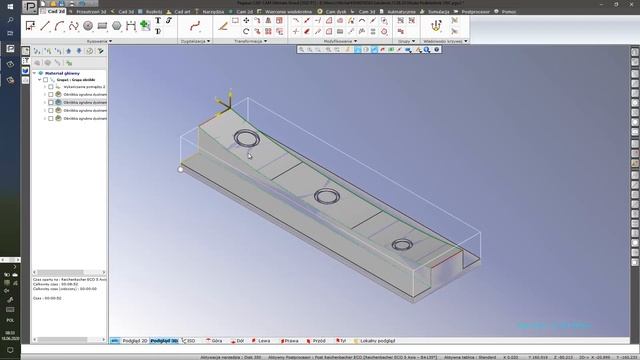The height and width of the screenshot is (360, 640).
Task: Select the dimension measurement tool
Action: click(x=131, y=26)
